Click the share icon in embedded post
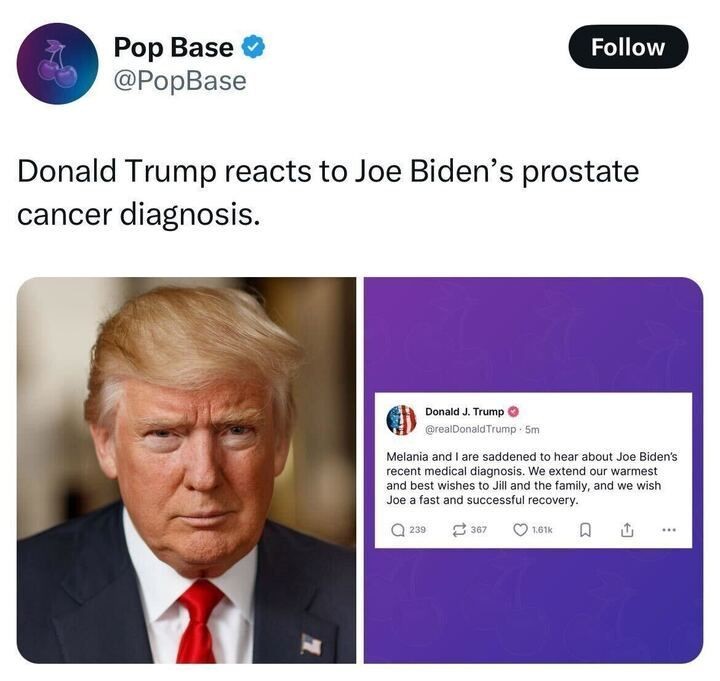Screen dimensions: 720x681 627,530
